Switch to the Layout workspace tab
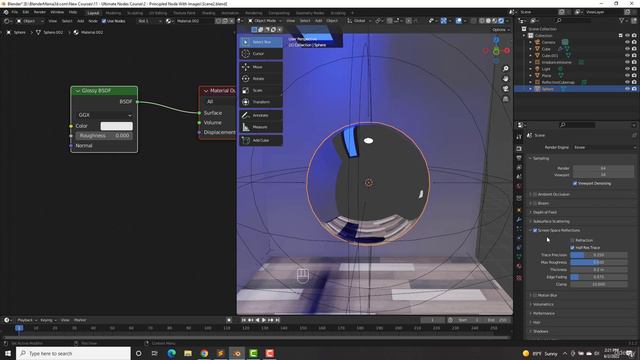This screenshot has height=360, width=640. 93,13
